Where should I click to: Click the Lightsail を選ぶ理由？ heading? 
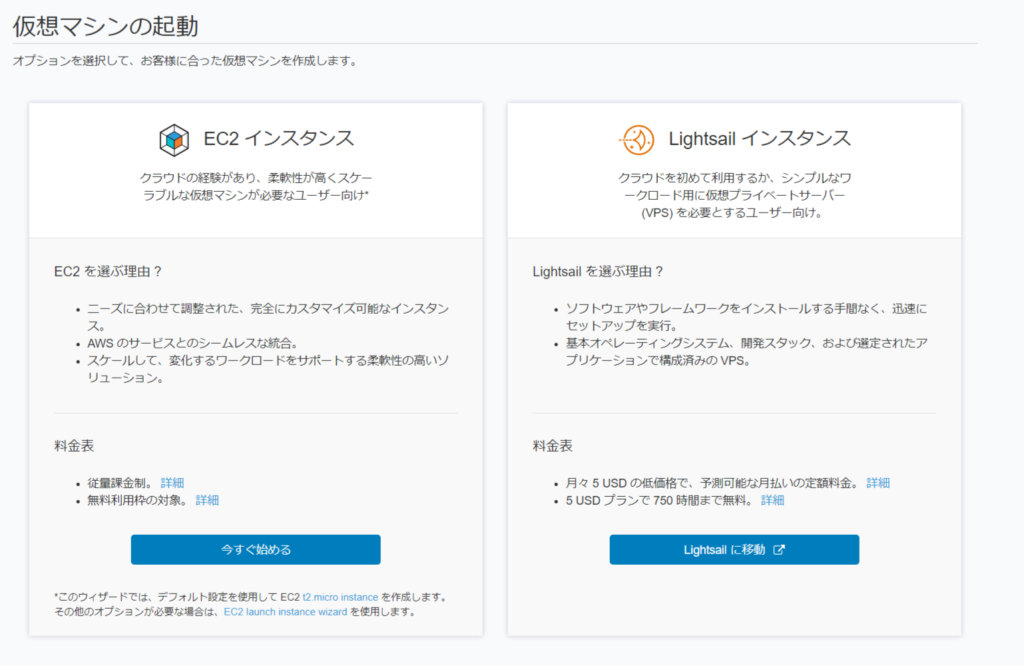click(598, 272)
